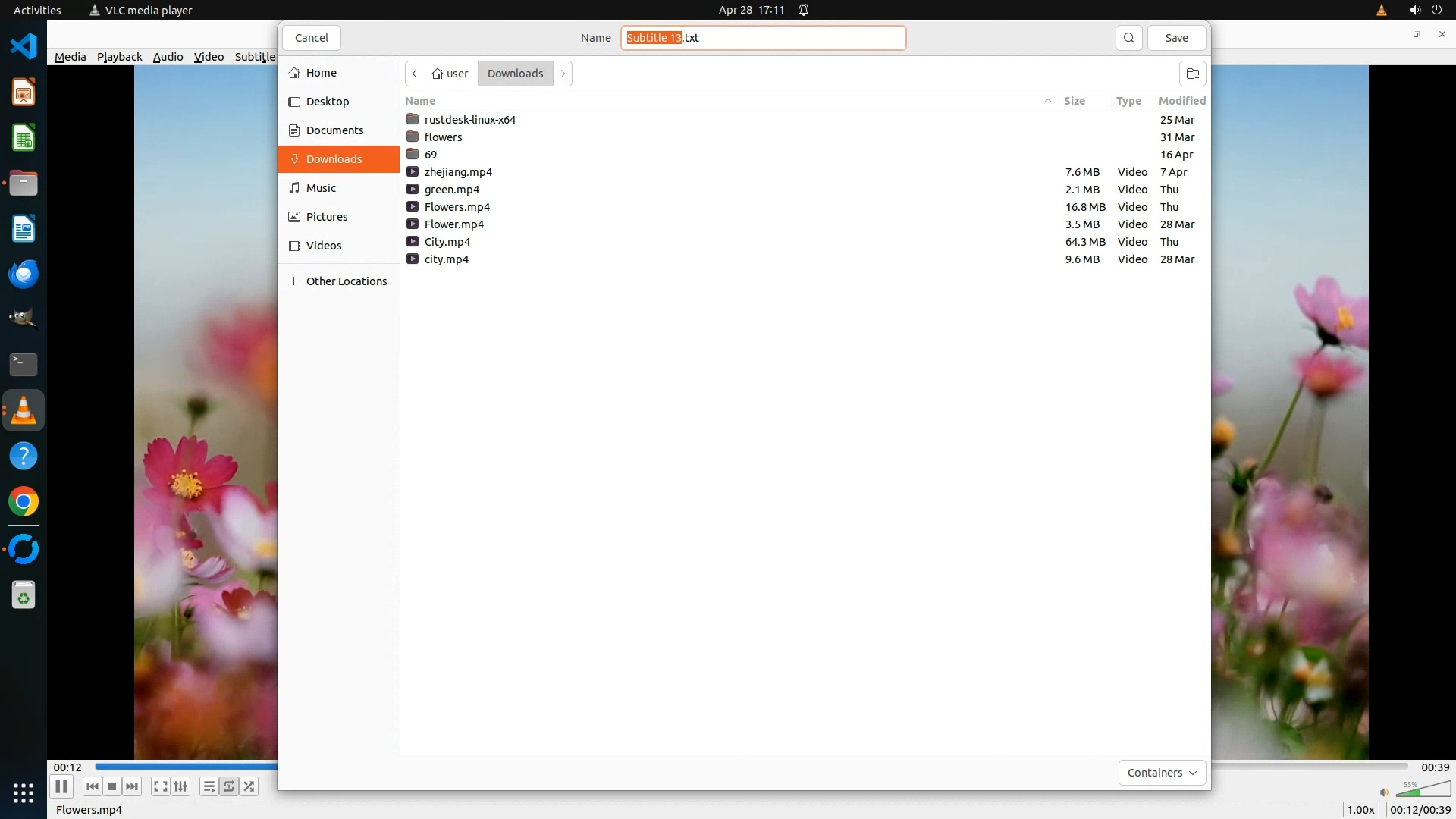Sort files by Name column arrow
1456x819 pixels.
point(1047,101)
